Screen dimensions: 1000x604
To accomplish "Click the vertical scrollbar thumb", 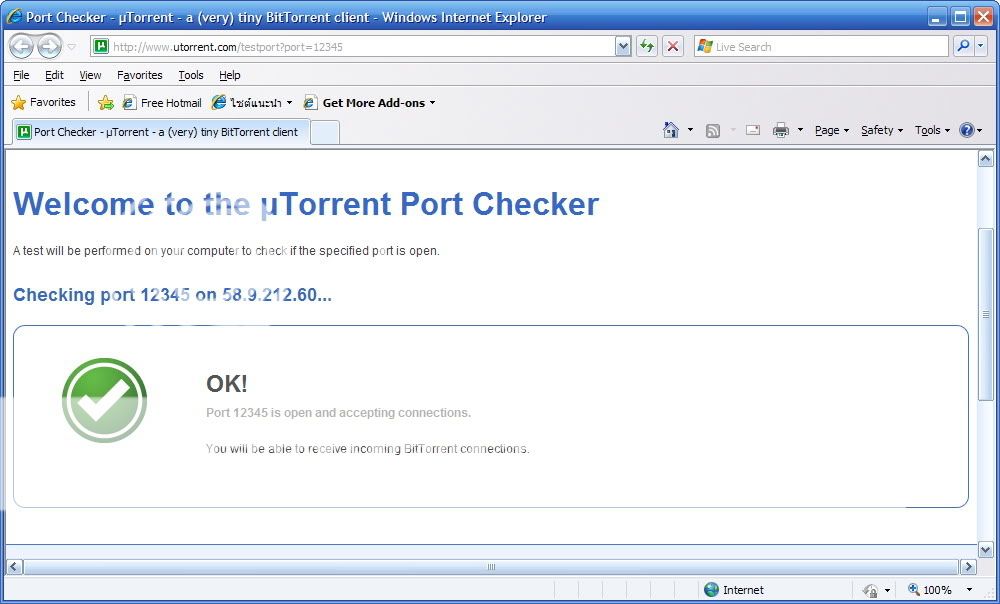I will 985,314.
